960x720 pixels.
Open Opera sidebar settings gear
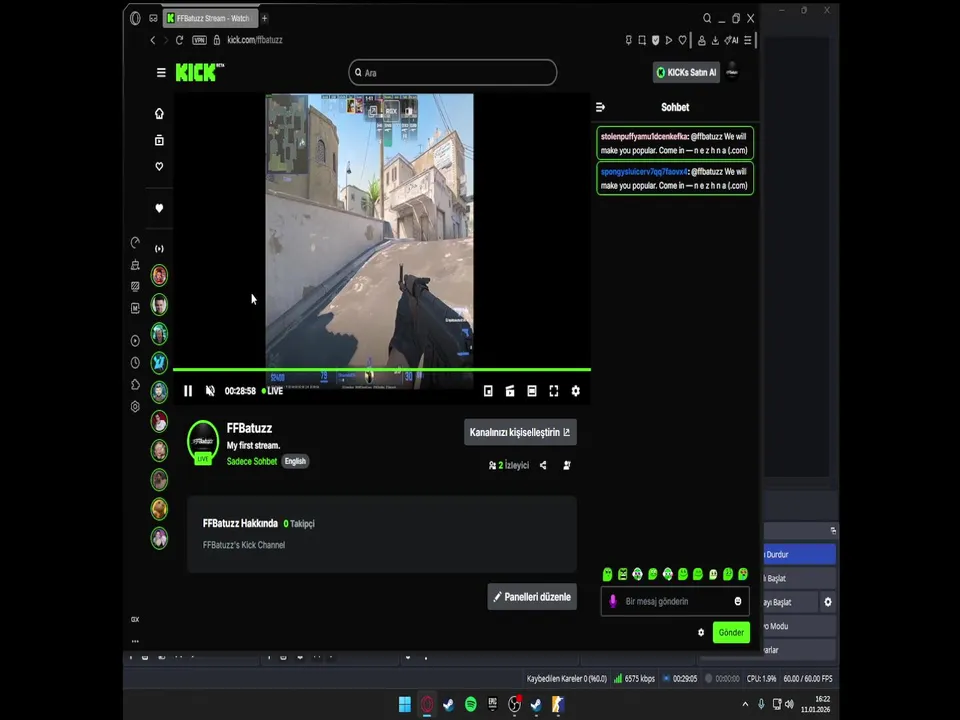click(x=135, y=407)
